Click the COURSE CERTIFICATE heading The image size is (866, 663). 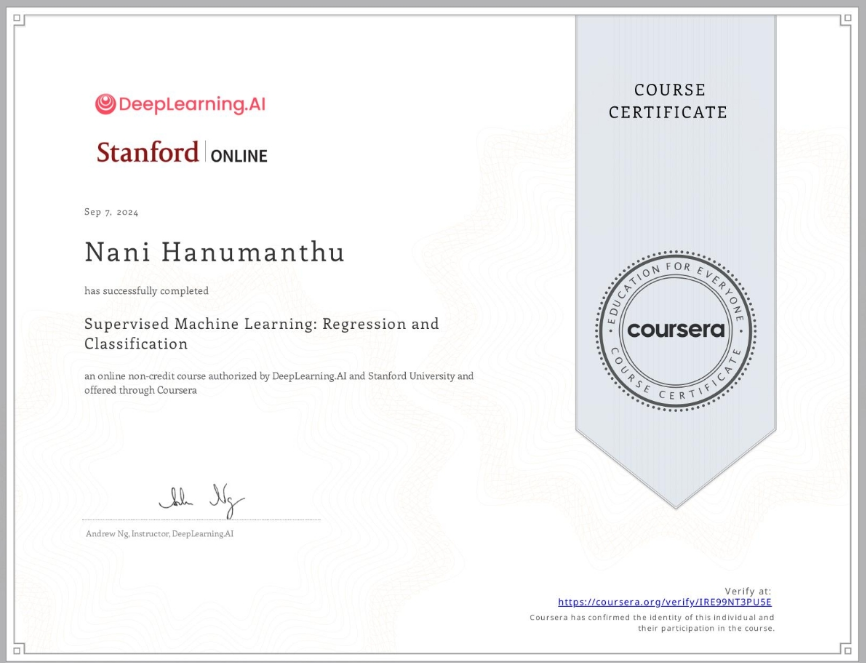click(x=669, y=101)
